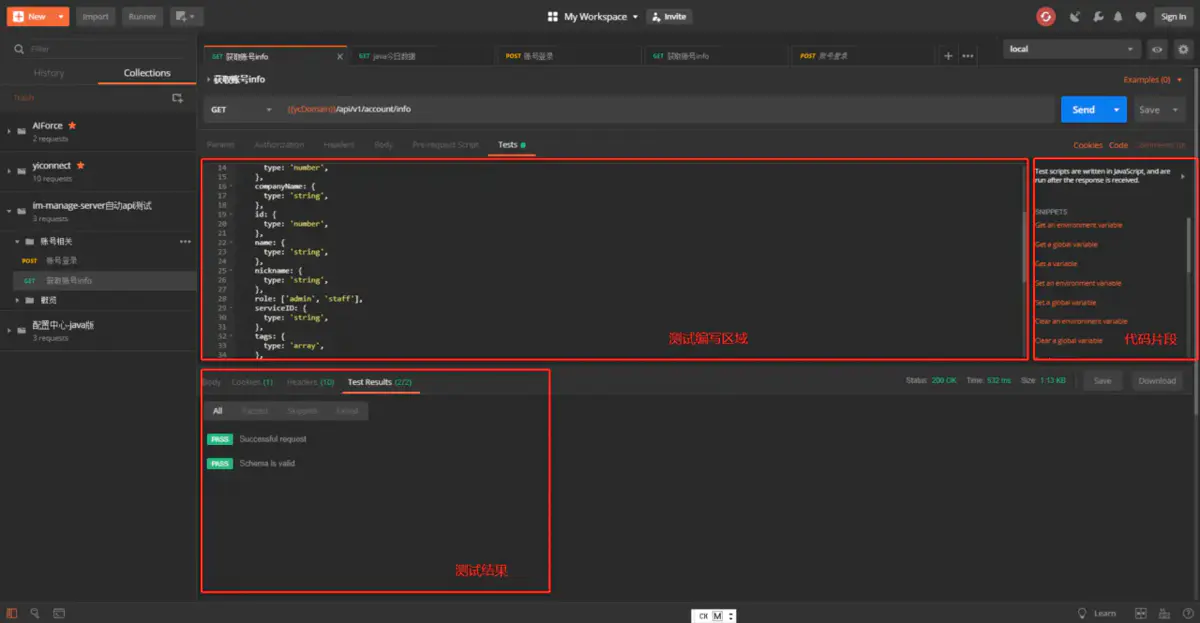
Task: Open the Pre-request Script tab
Action: (x=446, y=145)
